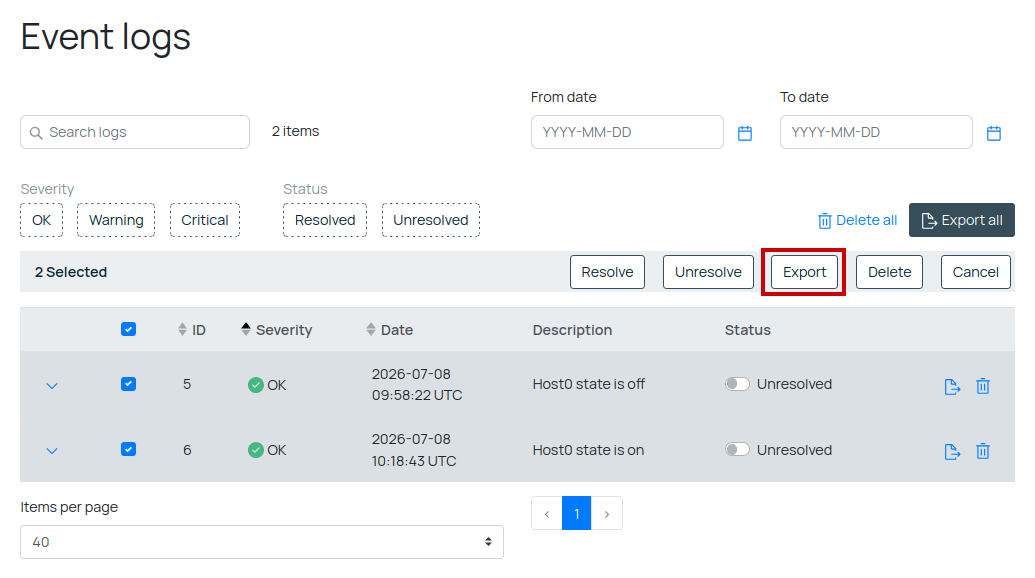
Task: Open the To date calendar picker icon
Action: pyautogui.click(x=993, y=133)
